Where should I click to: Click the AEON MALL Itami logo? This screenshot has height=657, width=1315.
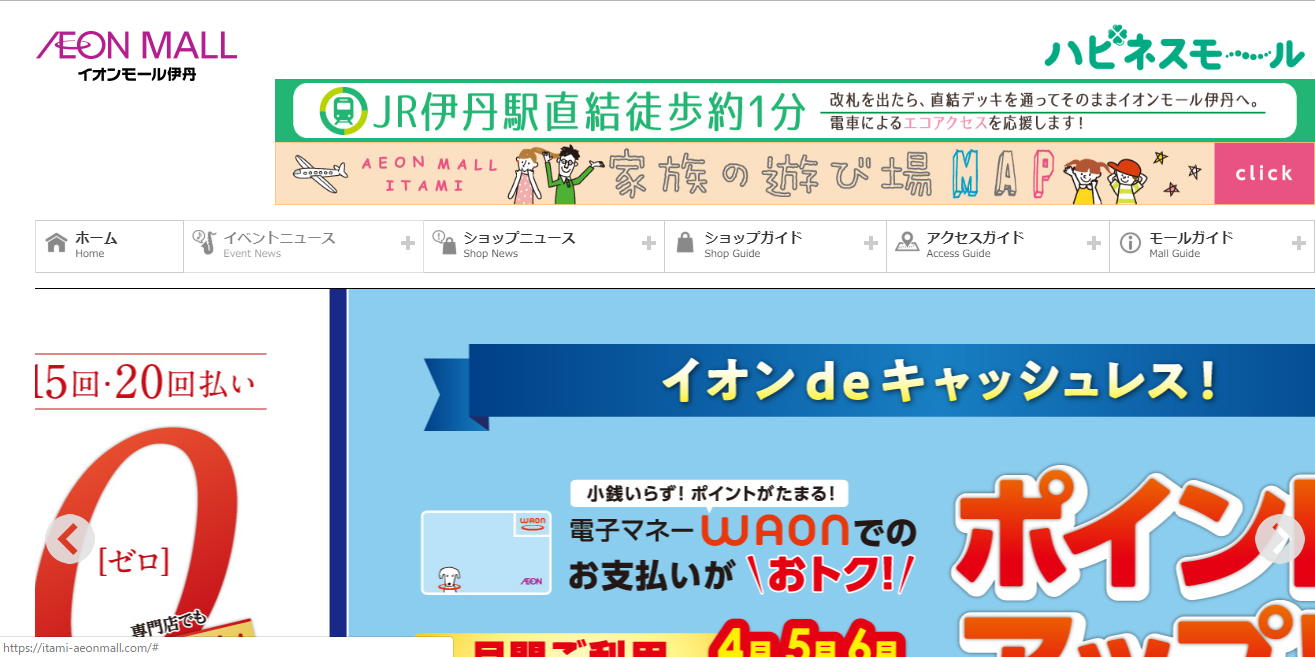pyautogui.click(x=137, y=55)
